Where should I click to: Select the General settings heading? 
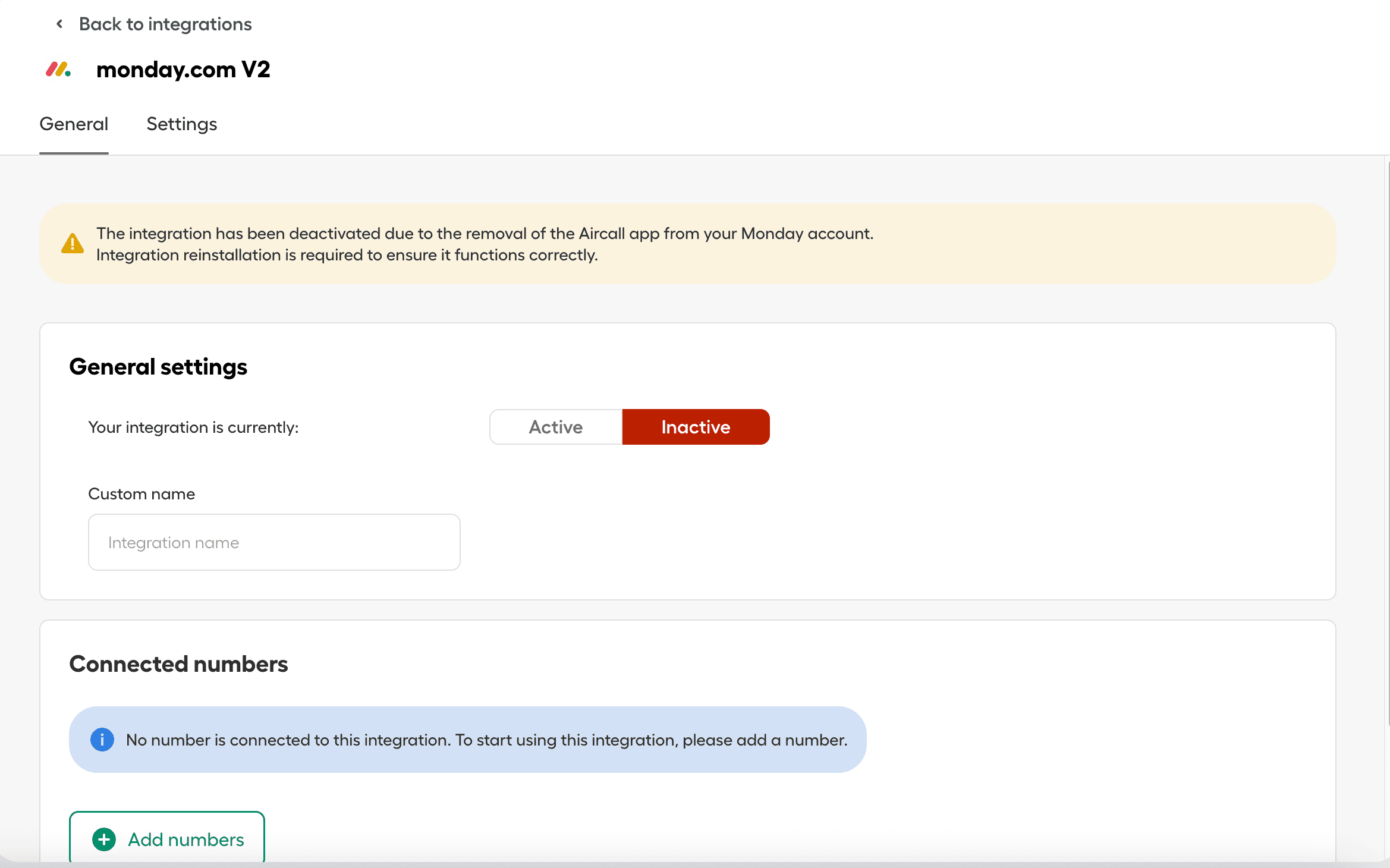(158, 366)
